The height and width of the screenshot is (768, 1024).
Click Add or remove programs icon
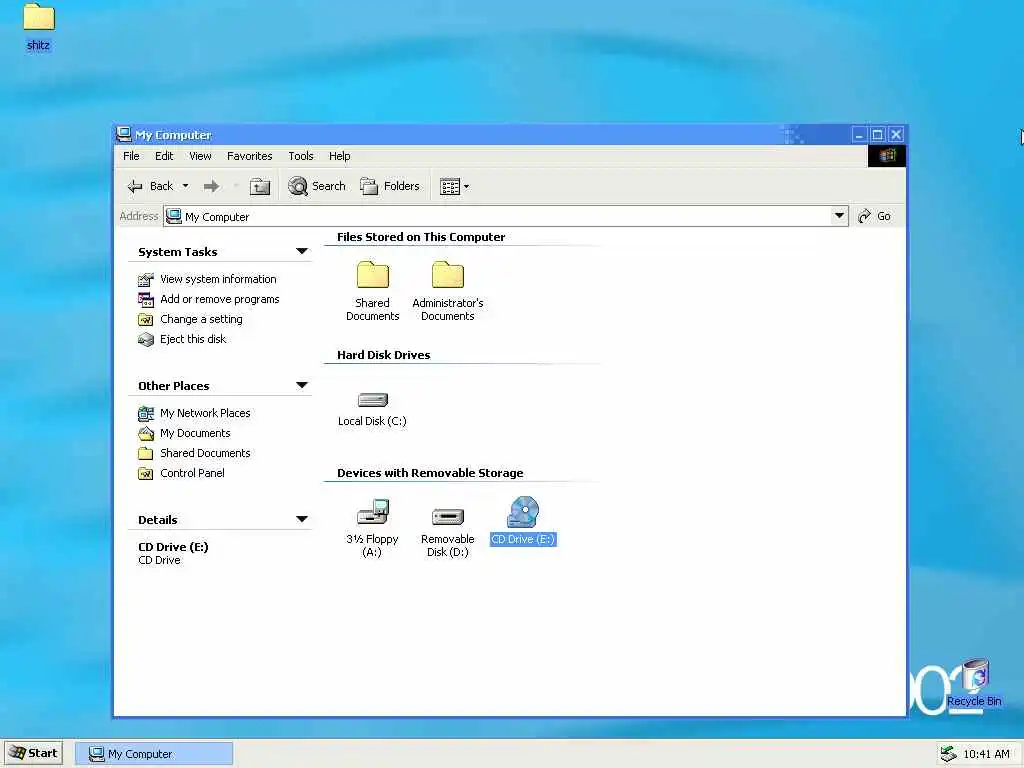point(146,300)
